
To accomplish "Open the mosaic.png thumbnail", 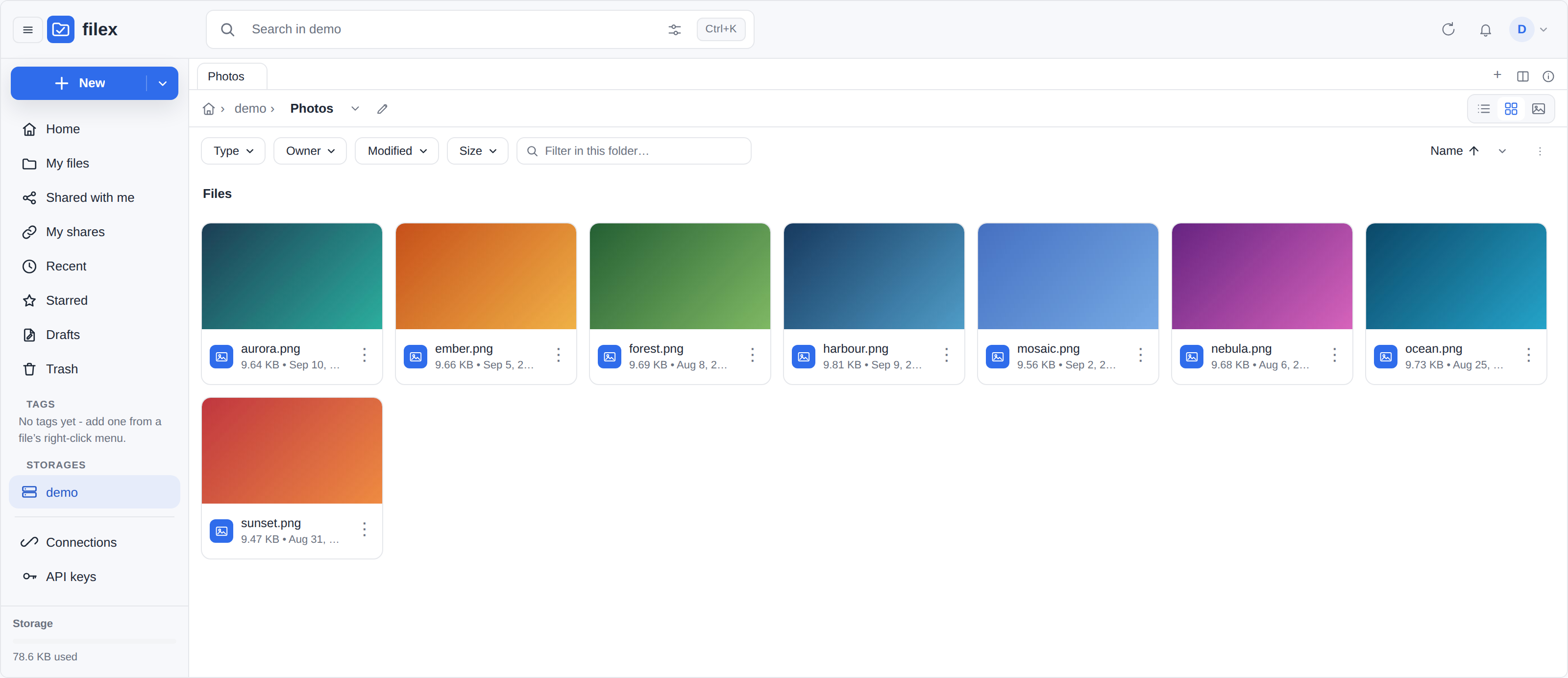I will click(x=1068, y=276).
